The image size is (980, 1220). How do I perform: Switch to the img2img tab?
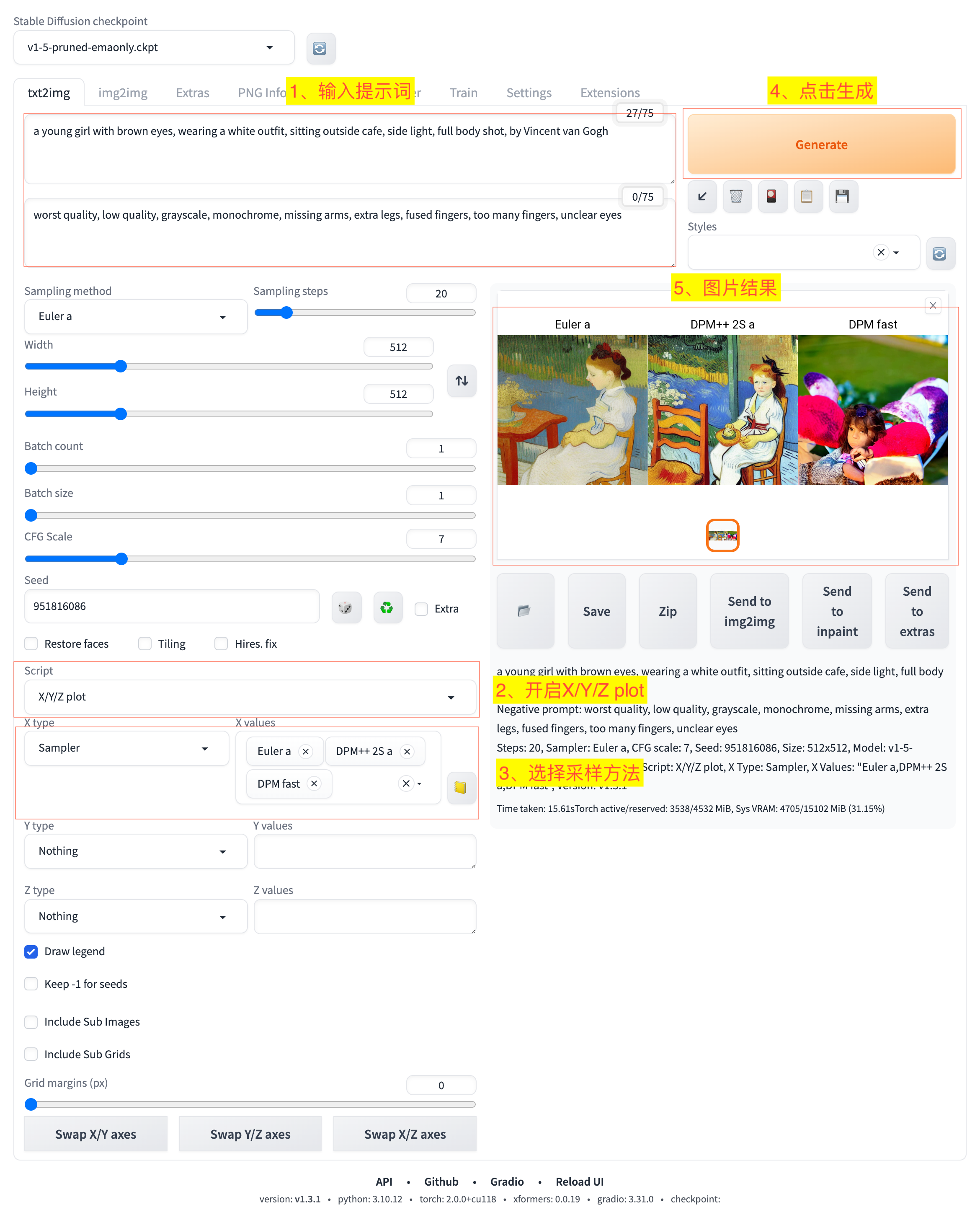[123, 93]
